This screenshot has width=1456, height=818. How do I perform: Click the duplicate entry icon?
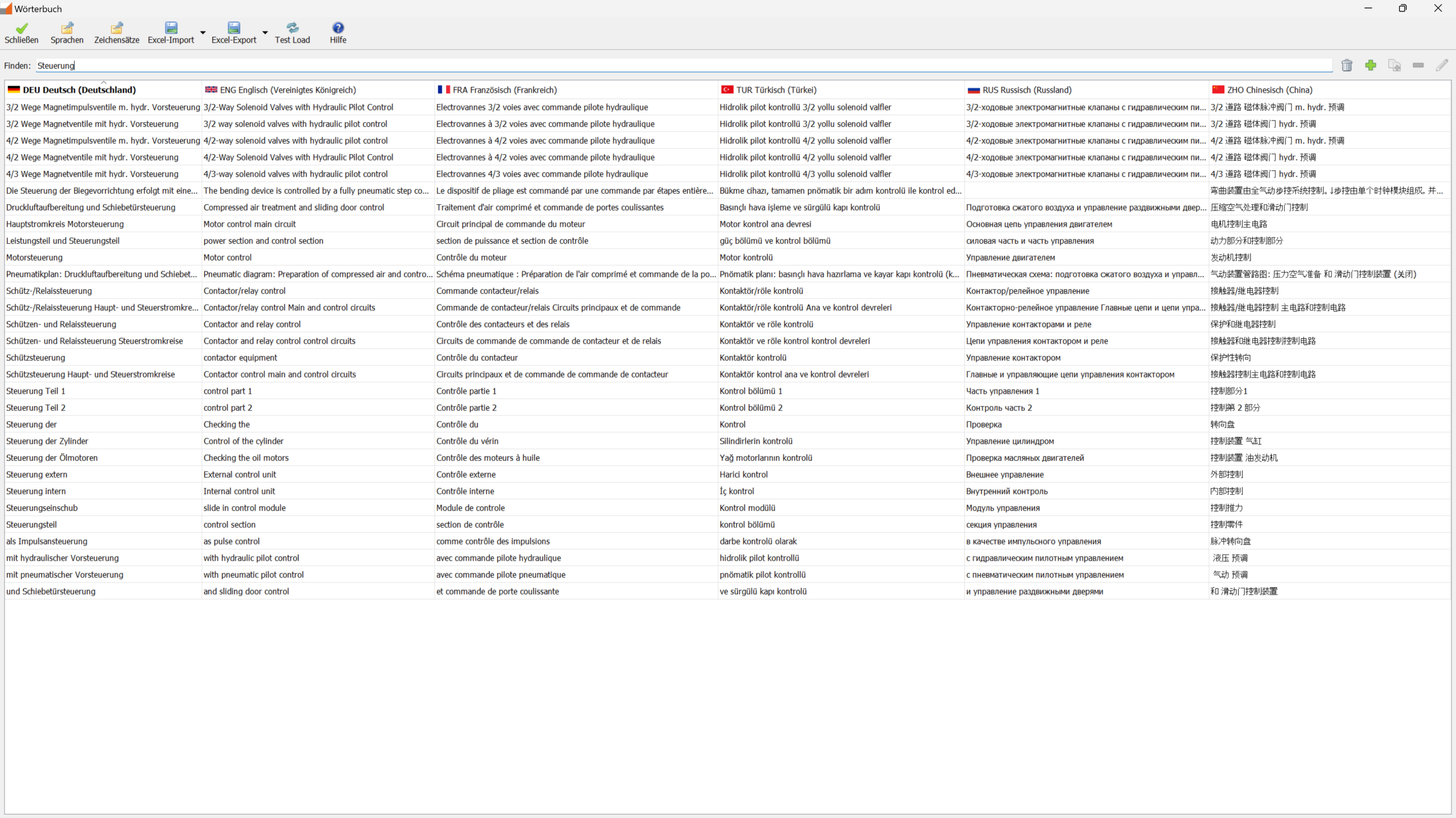point(1394,65)
